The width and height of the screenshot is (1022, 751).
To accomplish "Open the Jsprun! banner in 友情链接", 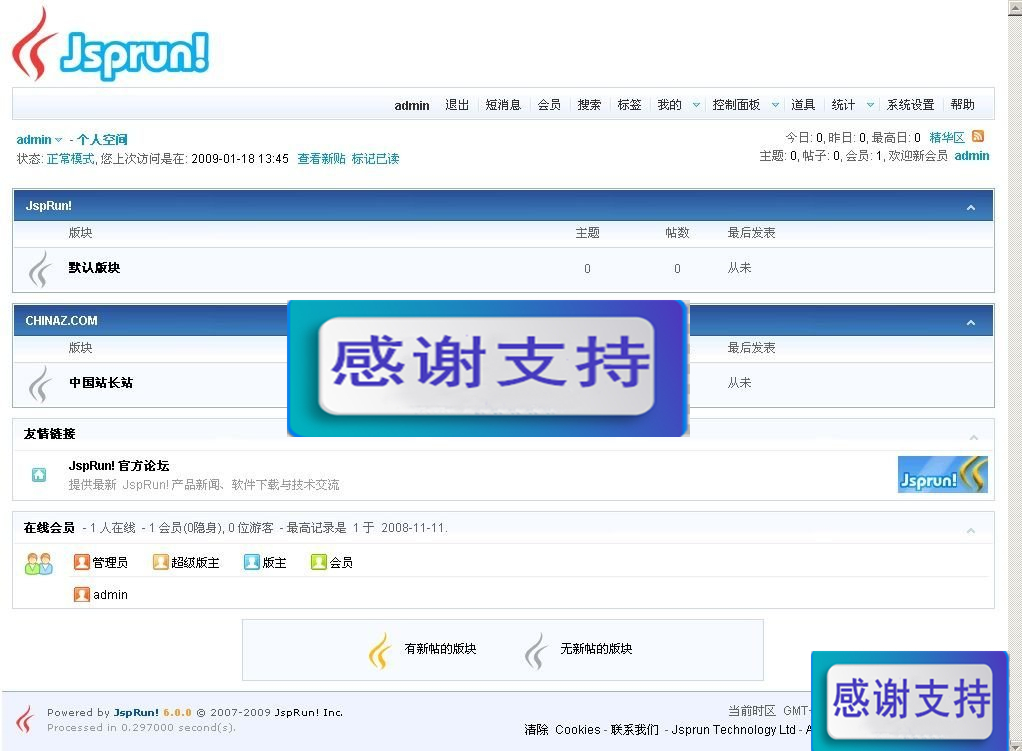I will point(942,474).
